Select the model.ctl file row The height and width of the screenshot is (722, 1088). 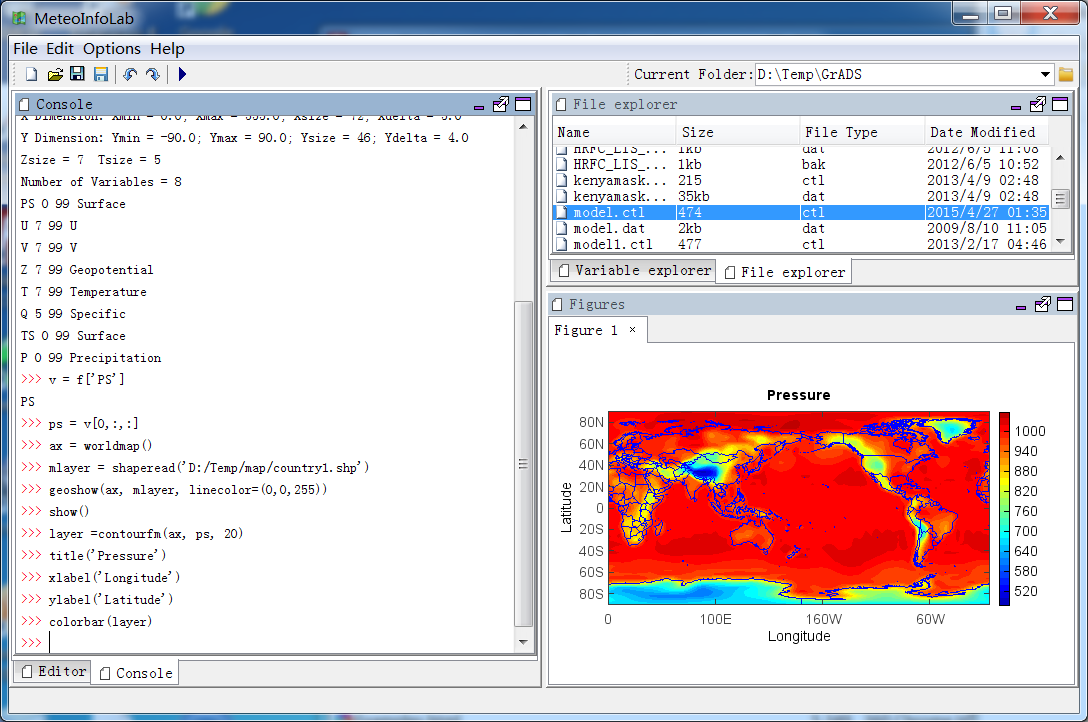(801, 212)
